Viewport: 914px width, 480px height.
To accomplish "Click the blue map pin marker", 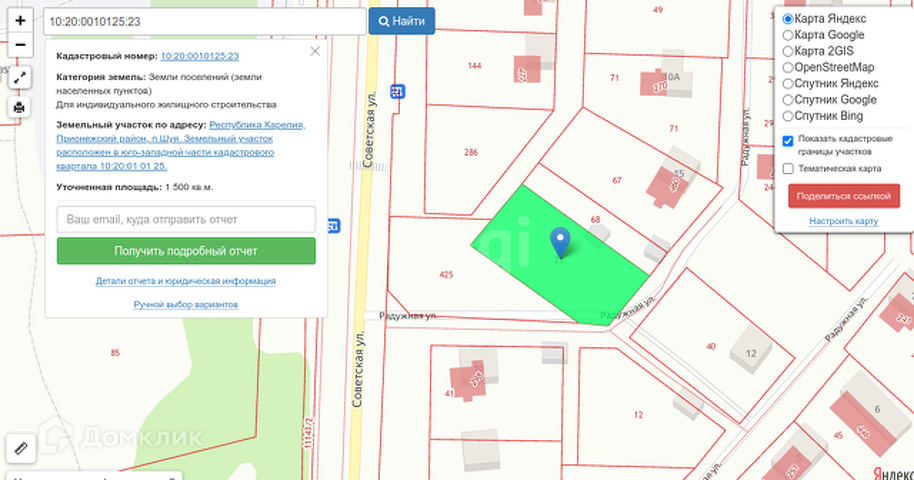I will [x=560, y=243].
